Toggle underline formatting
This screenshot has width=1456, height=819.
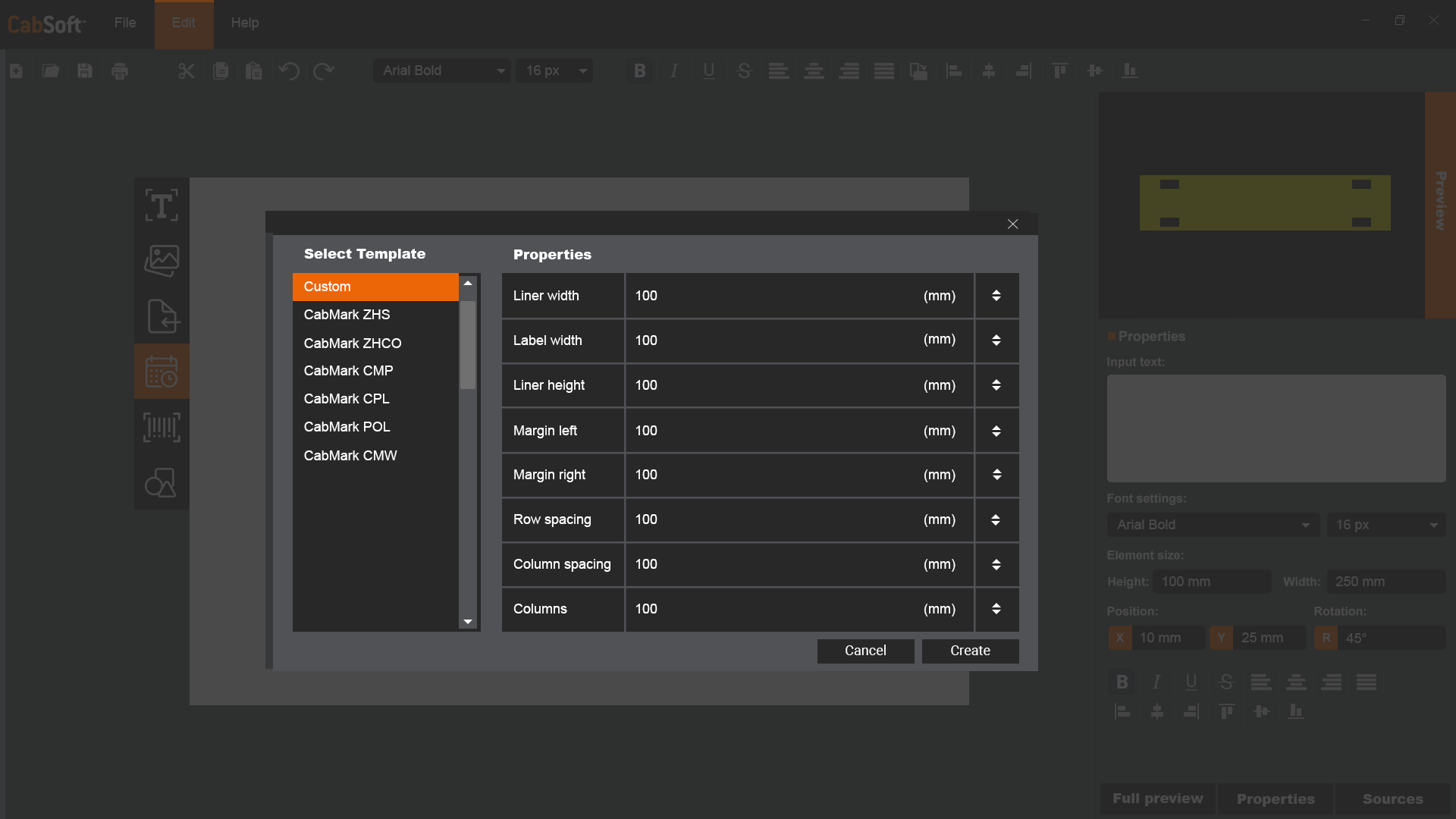point(708,71)
